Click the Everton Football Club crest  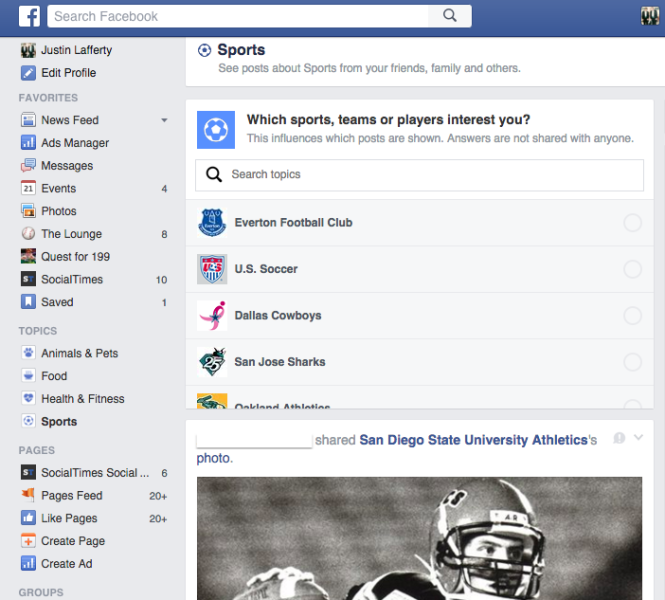click(x=212, y=222)
